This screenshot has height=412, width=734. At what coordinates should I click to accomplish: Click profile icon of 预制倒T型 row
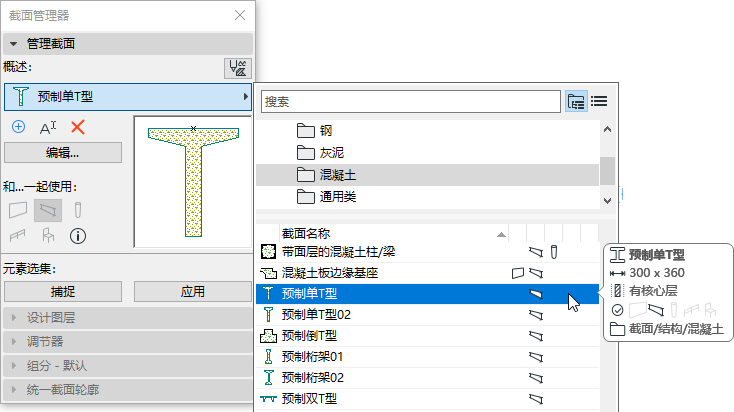(x=268, y=336)
